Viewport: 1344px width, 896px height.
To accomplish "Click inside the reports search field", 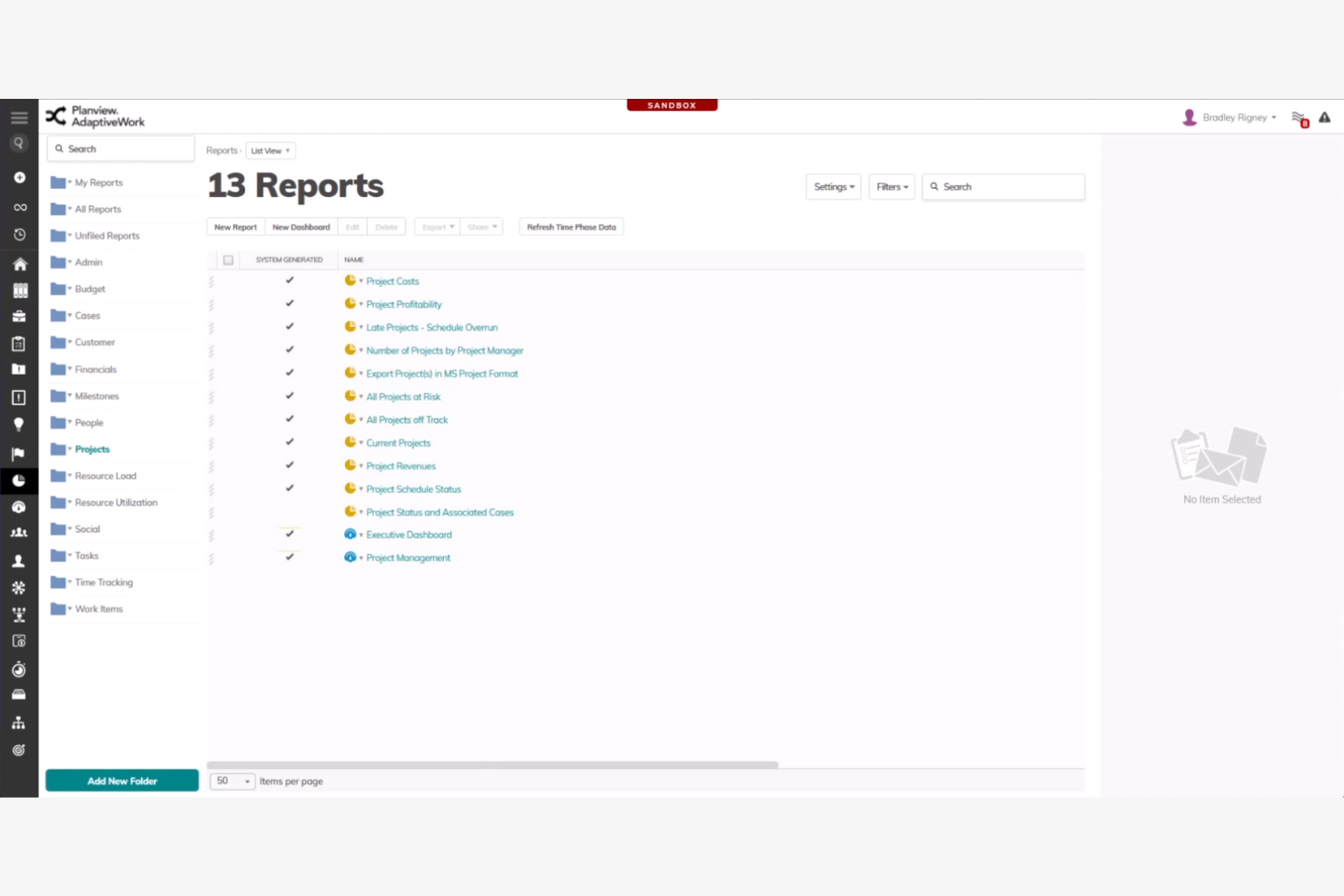I will point(1003,186).
